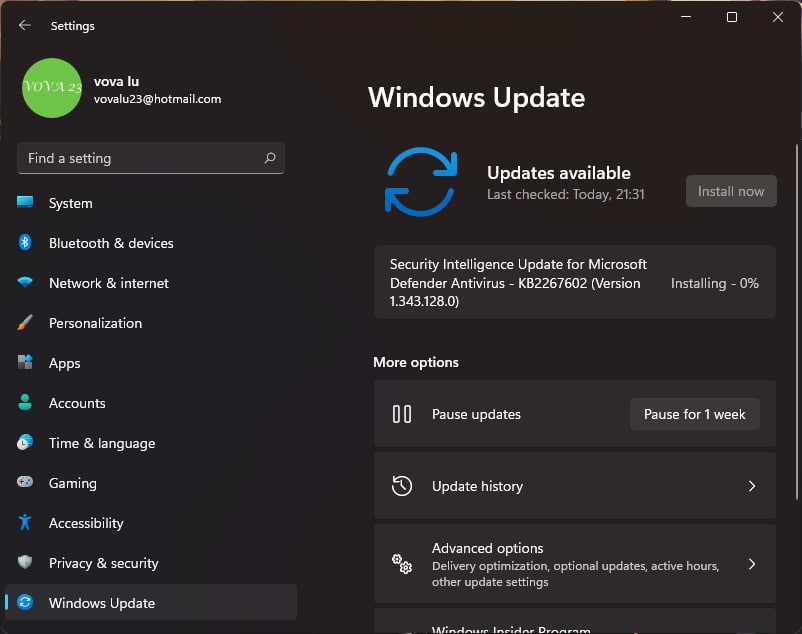
Task: Click the System monitor icon
Action: click(25, 202)
